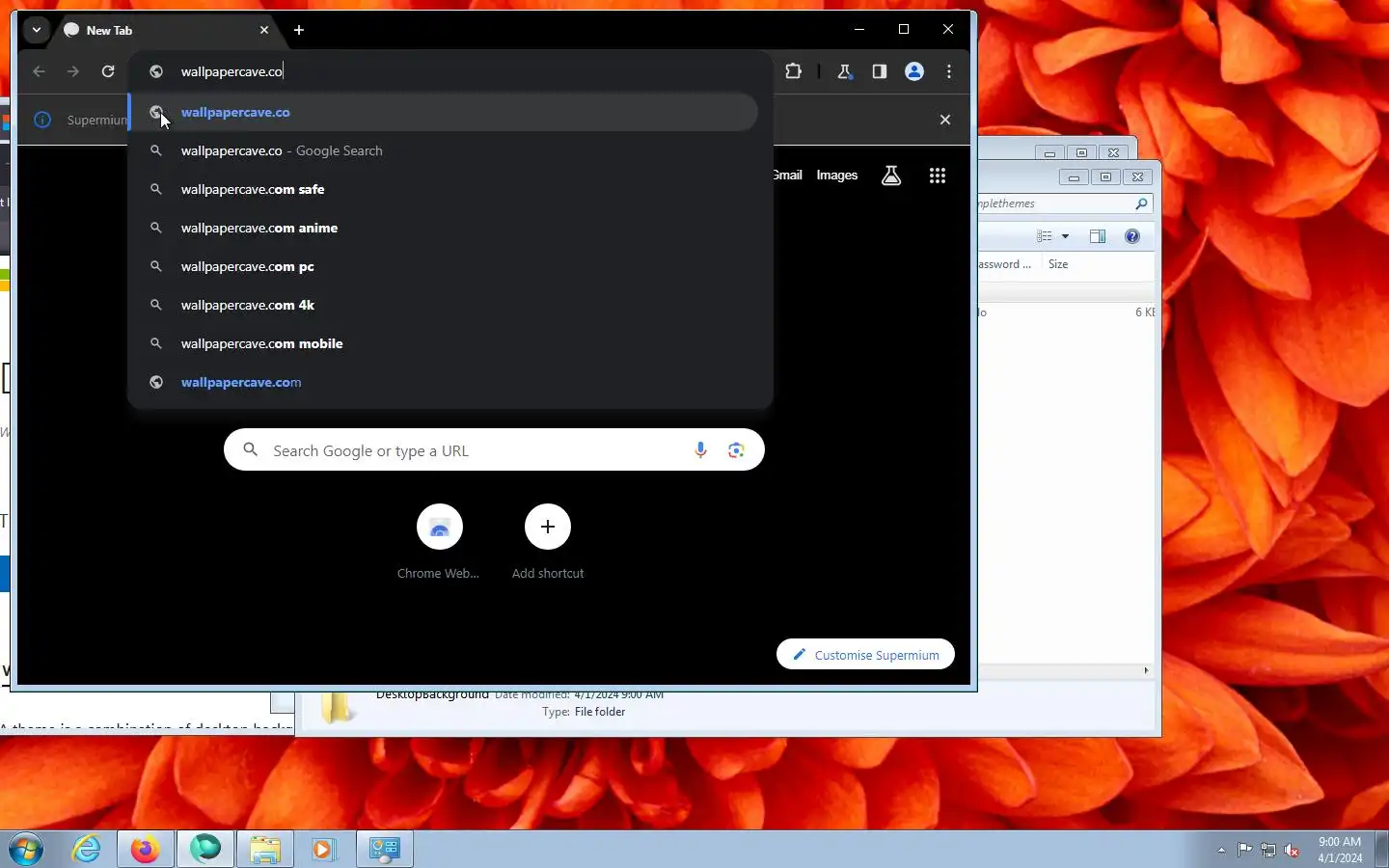
Task: Pick the 'wallpapercave.com safe' suggestion
Action: (444, 189)
